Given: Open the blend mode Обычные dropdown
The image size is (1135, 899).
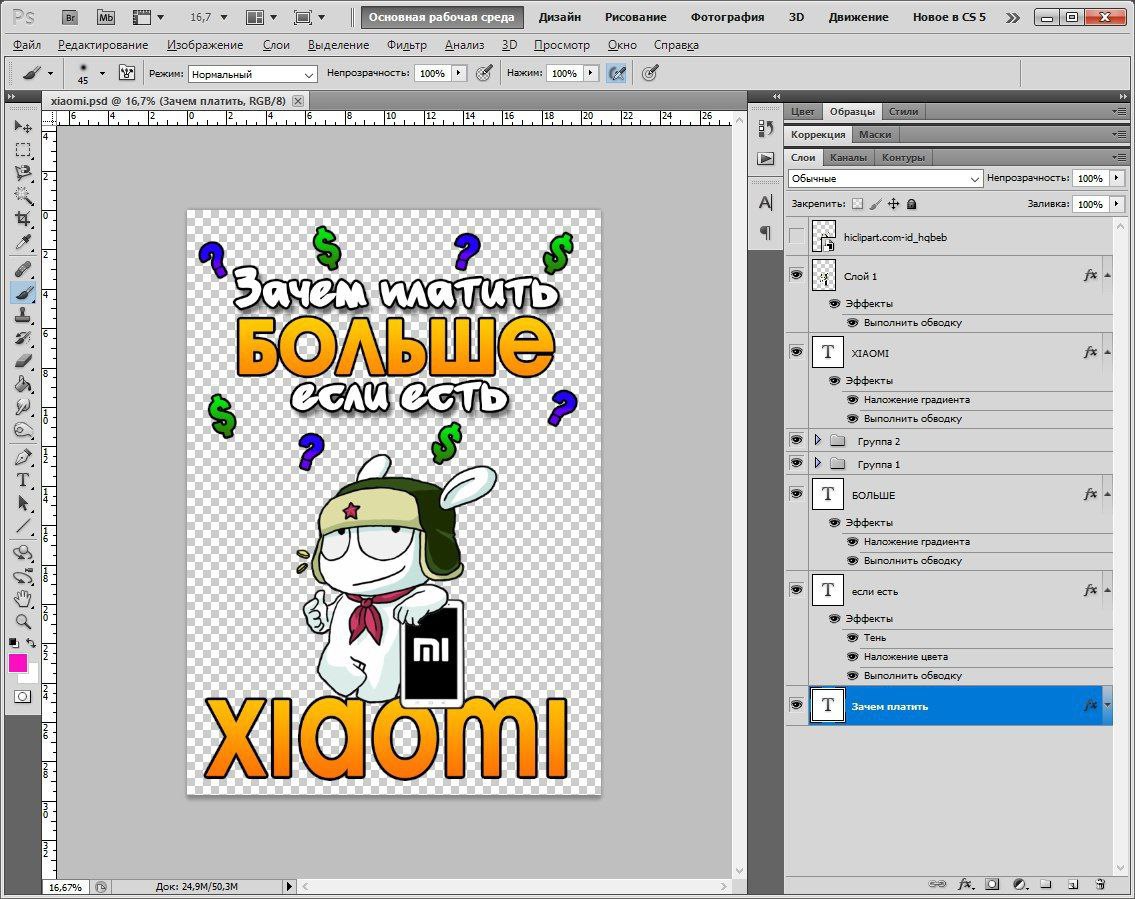Looking at the screenshot, I should tap(885, 178).
